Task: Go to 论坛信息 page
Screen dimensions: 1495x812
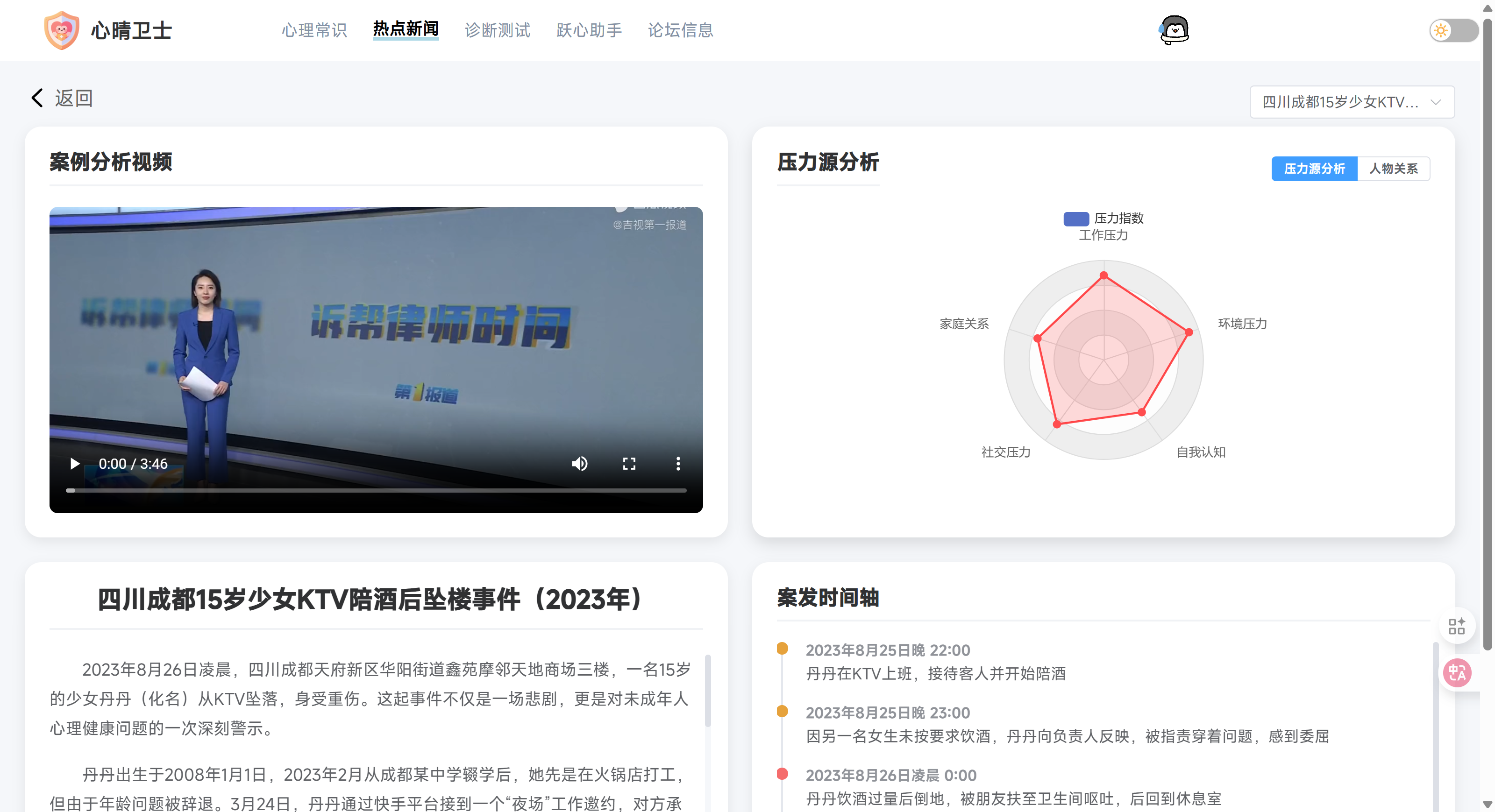Action: click(680, 30)
